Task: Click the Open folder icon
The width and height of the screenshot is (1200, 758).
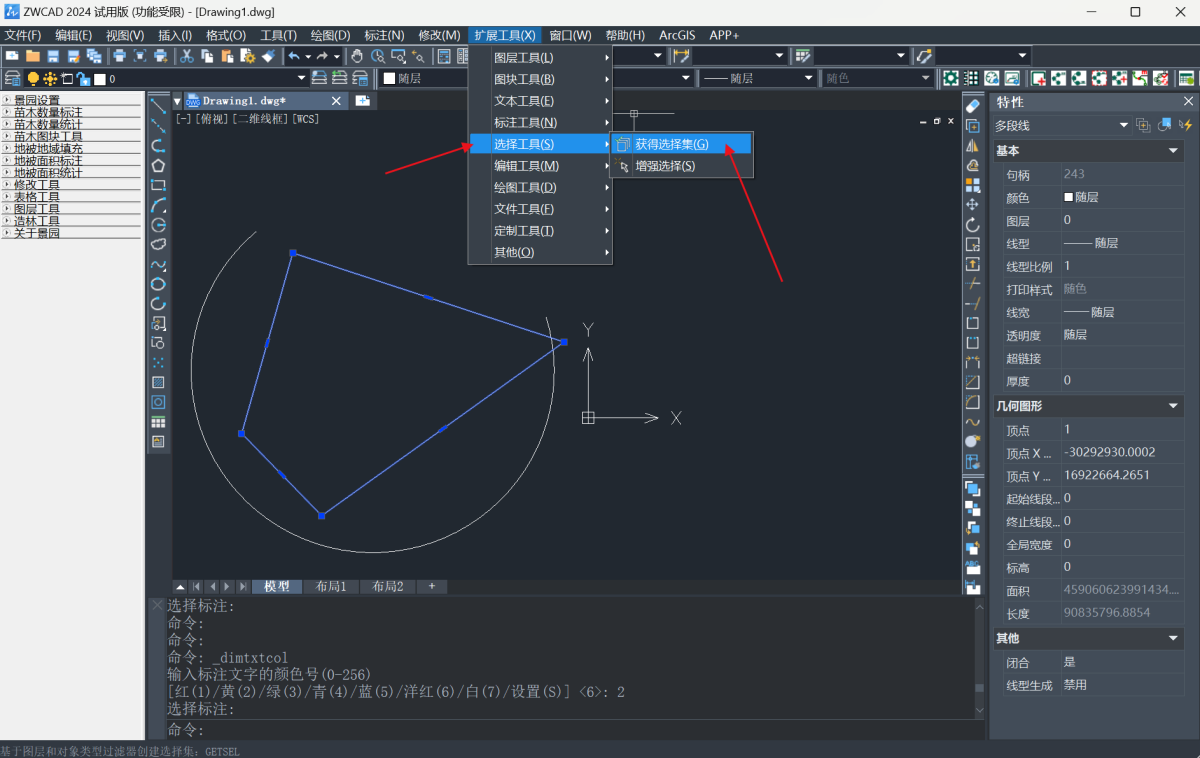Action: pos(33,56)
